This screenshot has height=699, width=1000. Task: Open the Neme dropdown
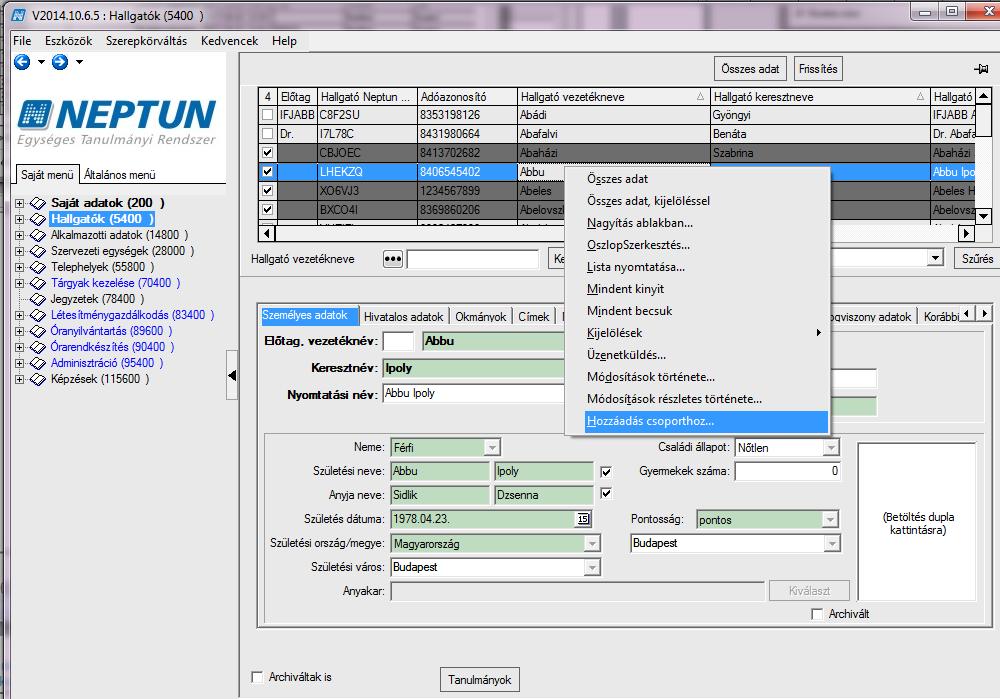click(492, 448)
